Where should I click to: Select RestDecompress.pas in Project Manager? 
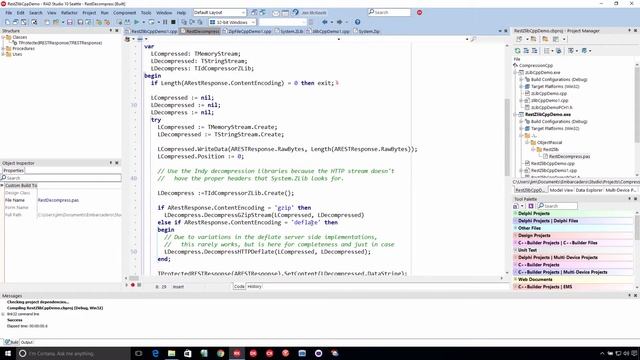569,156
